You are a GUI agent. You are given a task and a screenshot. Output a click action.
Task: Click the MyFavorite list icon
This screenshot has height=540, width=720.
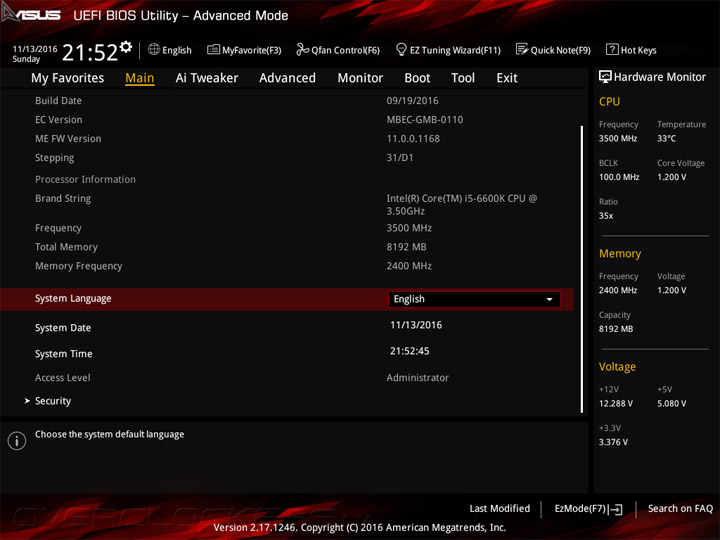coord(214,49)
